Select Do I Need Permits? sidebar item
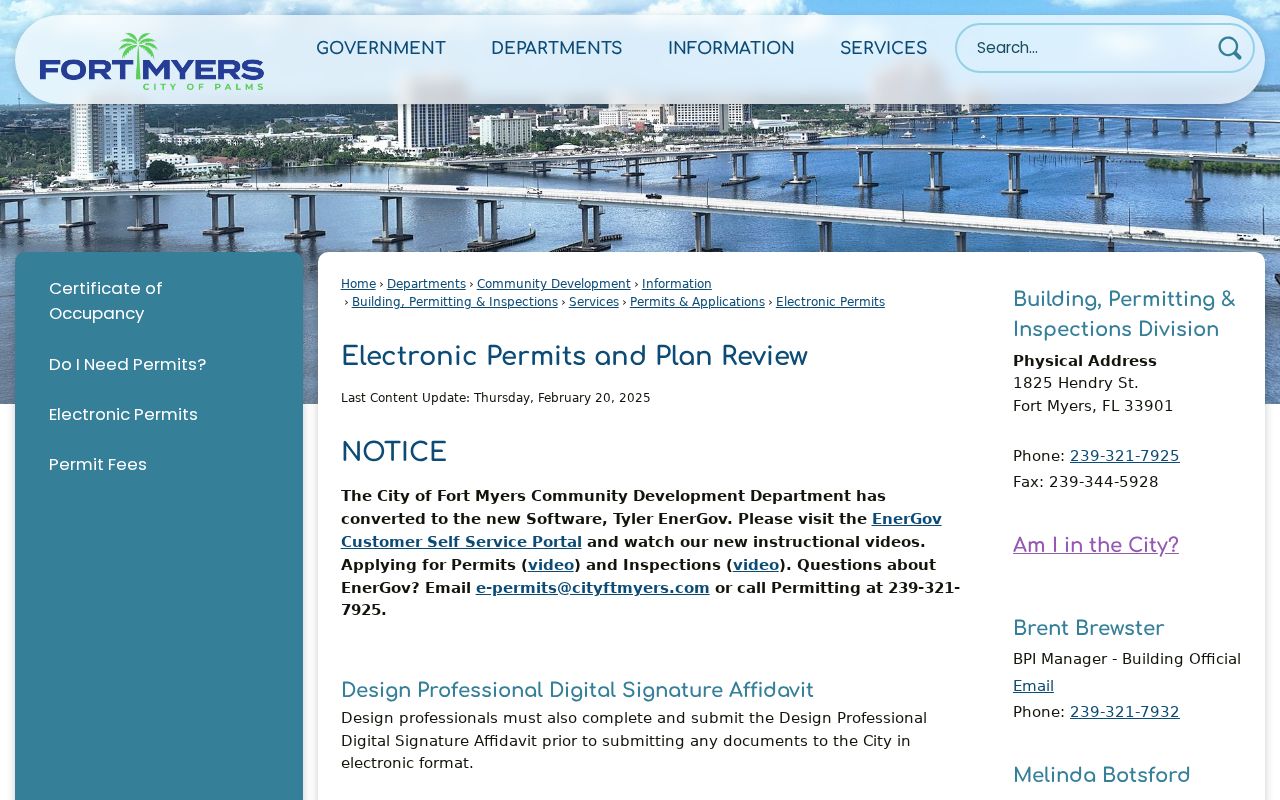This screenshot has width=1280, height=800. point(127,364)
